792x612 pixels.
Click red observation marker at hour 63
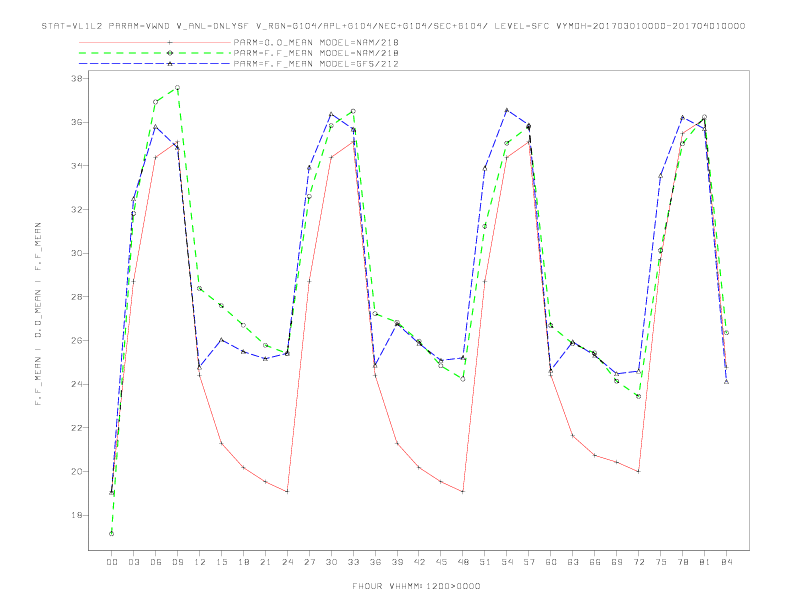click(x=573, y=436)
